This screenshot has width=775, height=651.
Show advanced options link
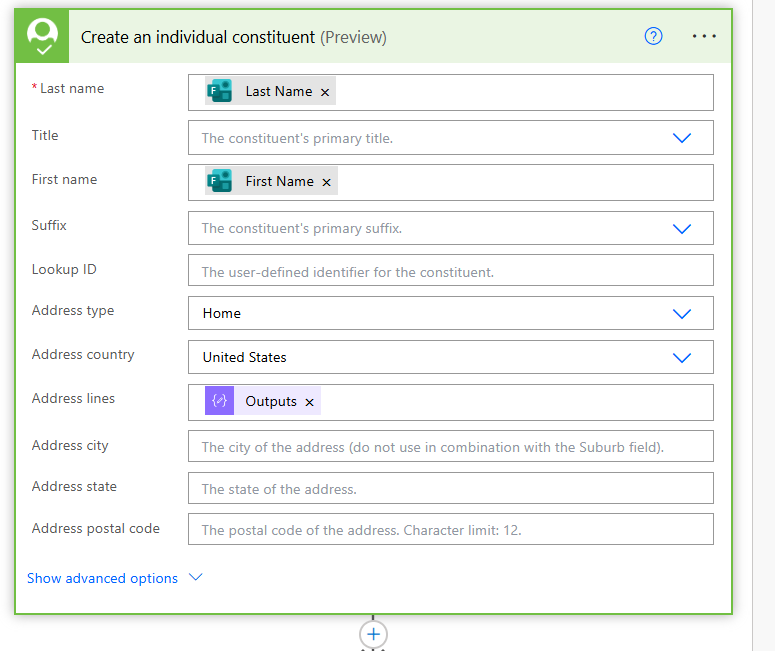(x=102, y=578)
